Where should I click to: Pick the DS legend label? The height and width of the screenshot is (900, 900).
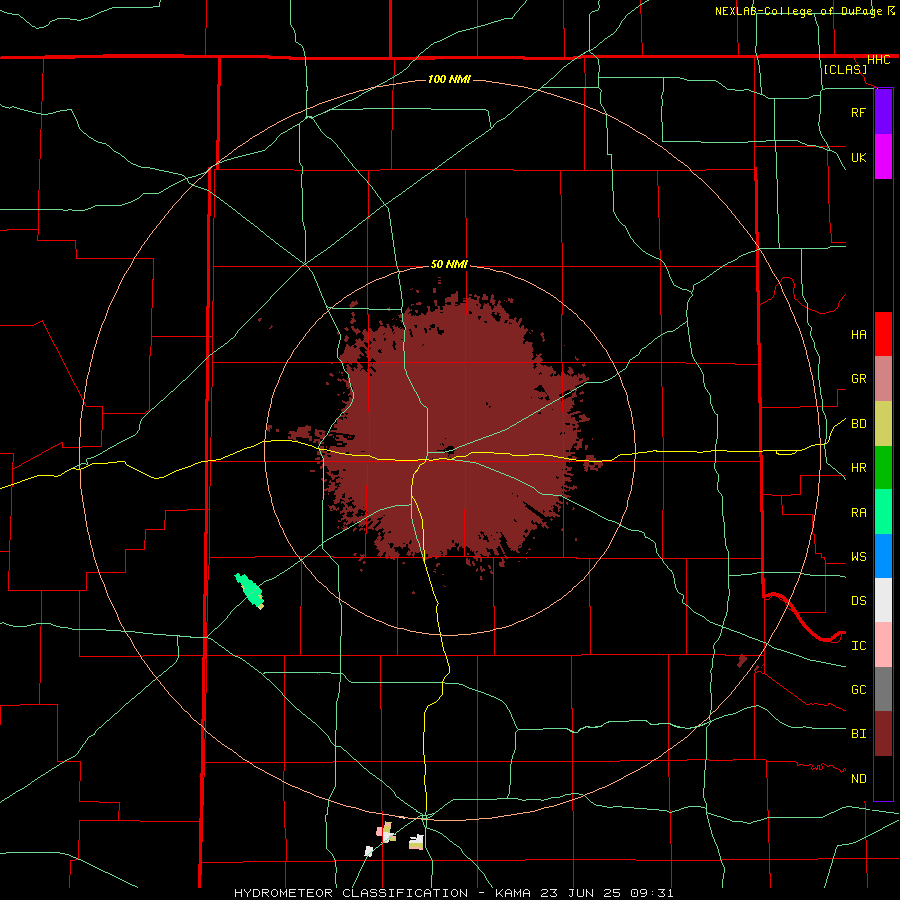(x=858, y=601)
